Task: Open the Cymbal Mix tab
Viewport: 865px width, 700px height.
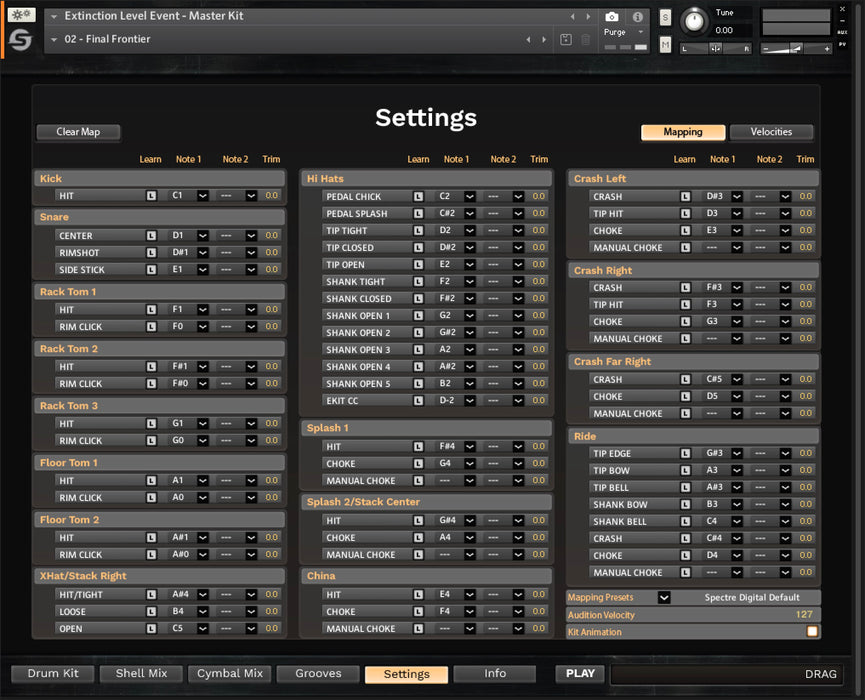Action: pos(230,674)
